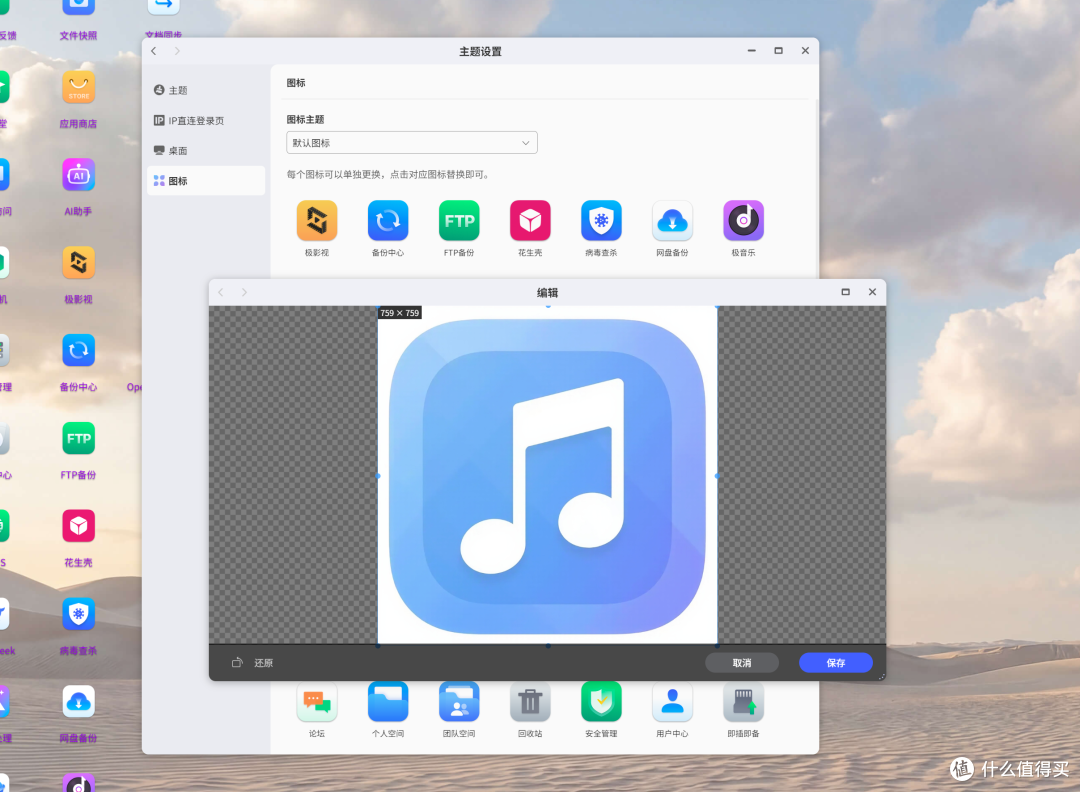This screenshot has width=1080, height=792.
Task: Click the 图标主题 label text
Action: coord(305,119)
